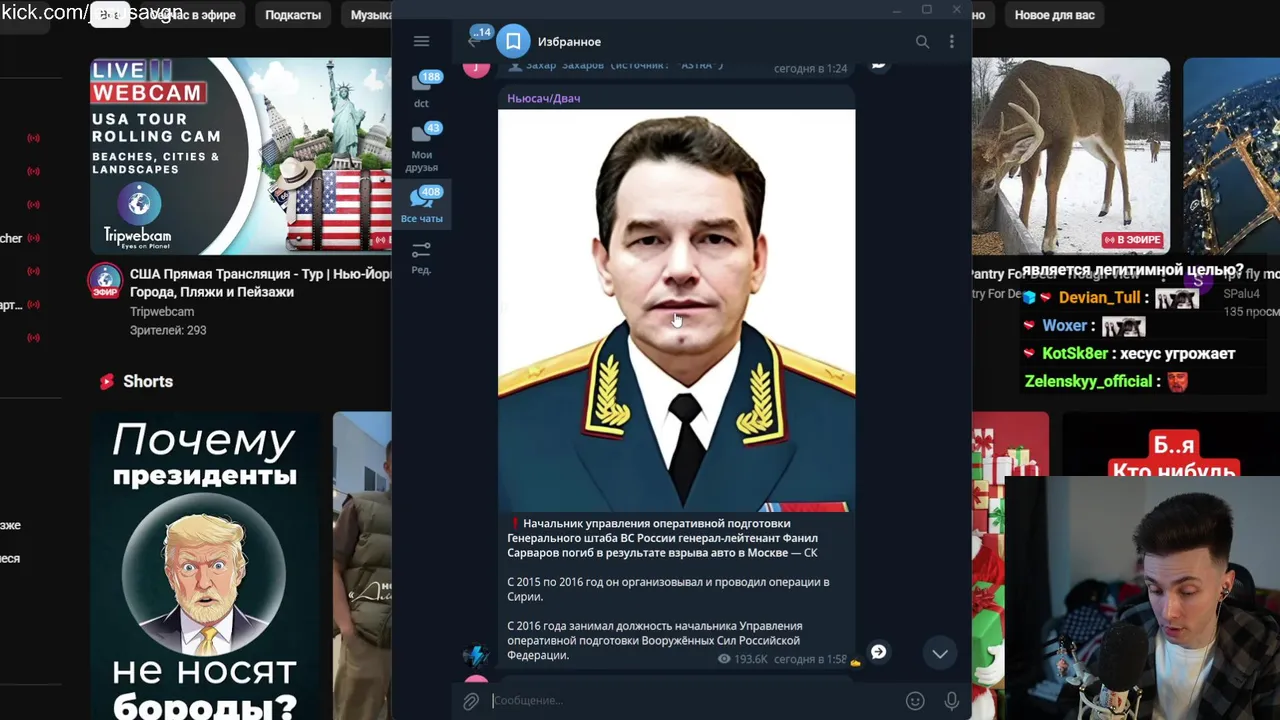Image resolution: width=1280 pixels, height=720 pixels.
Task: Click the Избранное chat title
Action: click(x=569, y=41)
